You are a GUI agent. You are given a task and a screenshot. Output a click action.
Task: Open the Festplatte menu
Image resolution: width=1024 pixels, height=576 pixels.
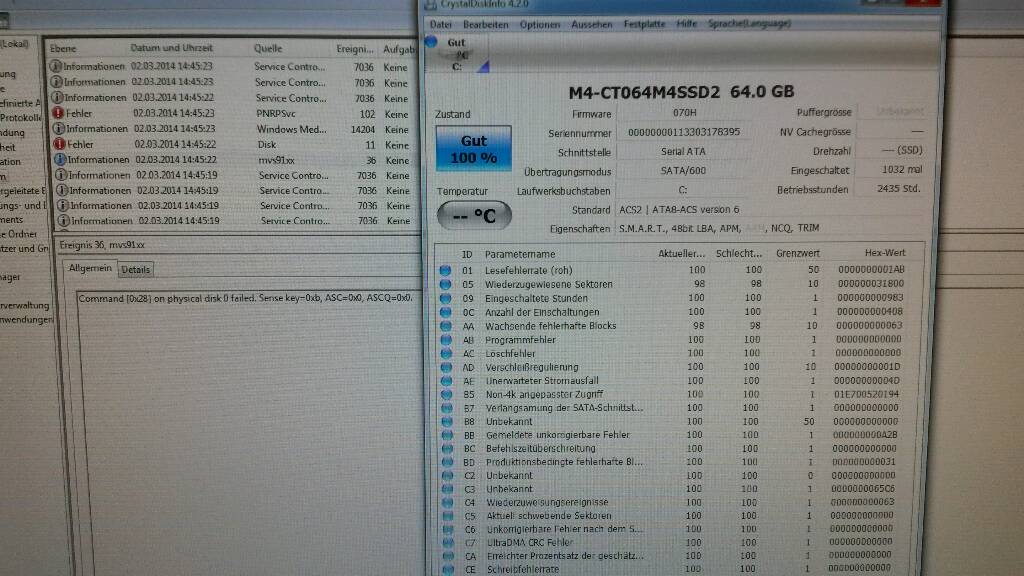pos(644,24)
